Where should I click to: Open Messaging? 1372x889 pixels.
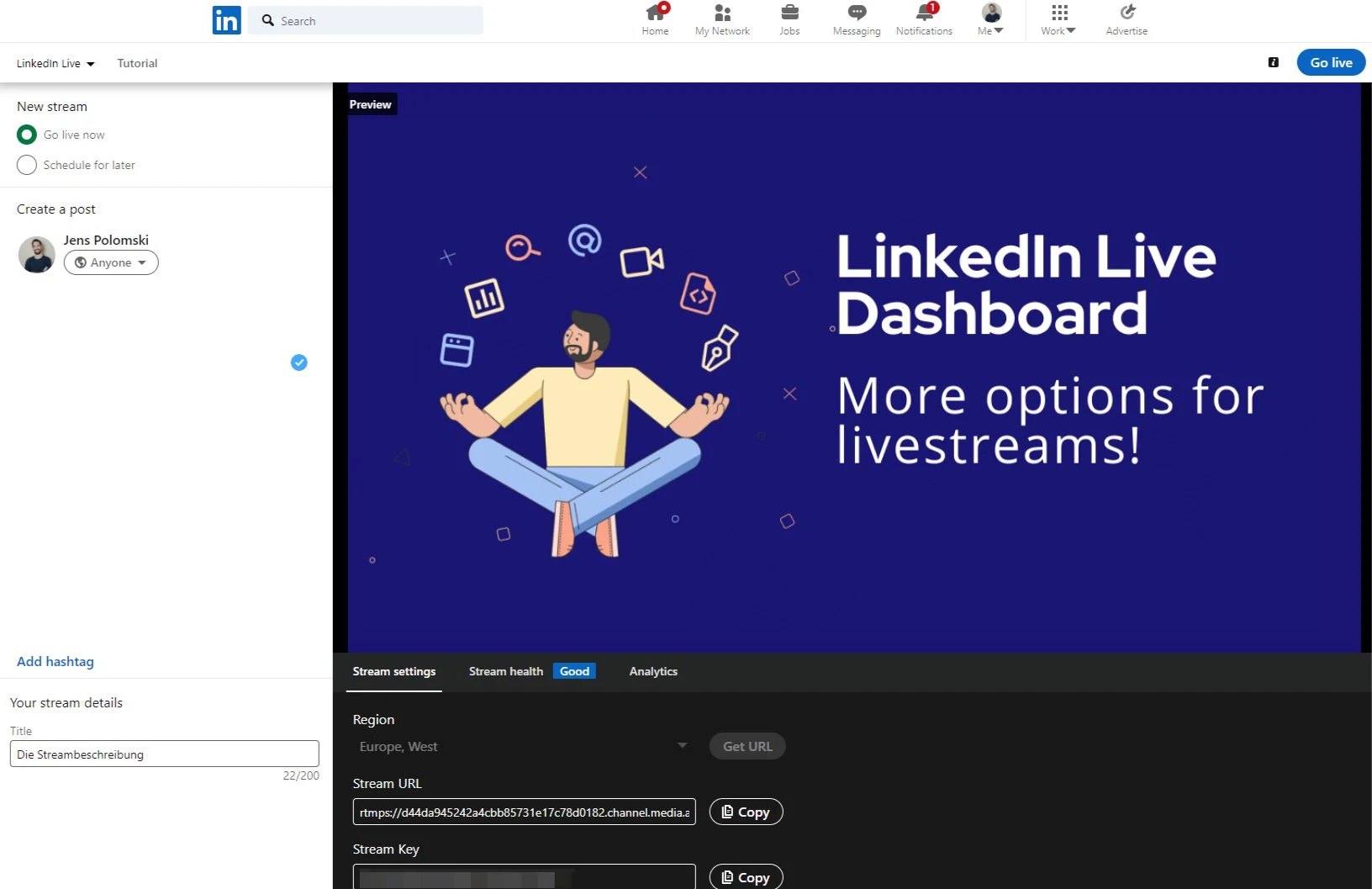pos(856,20)
